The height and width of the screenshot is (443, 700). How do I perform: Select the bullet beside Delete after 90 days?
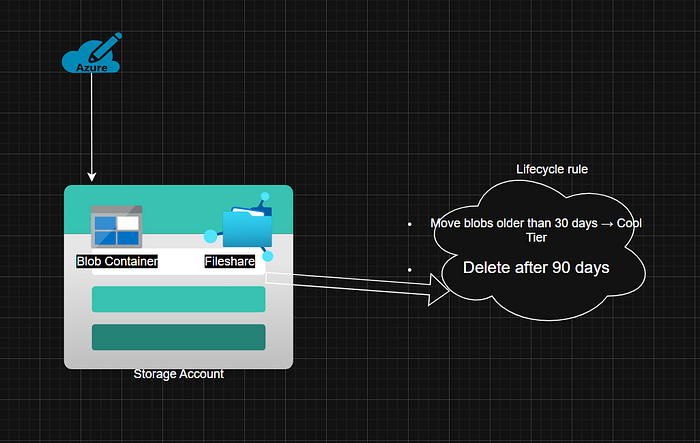(410, 270)
